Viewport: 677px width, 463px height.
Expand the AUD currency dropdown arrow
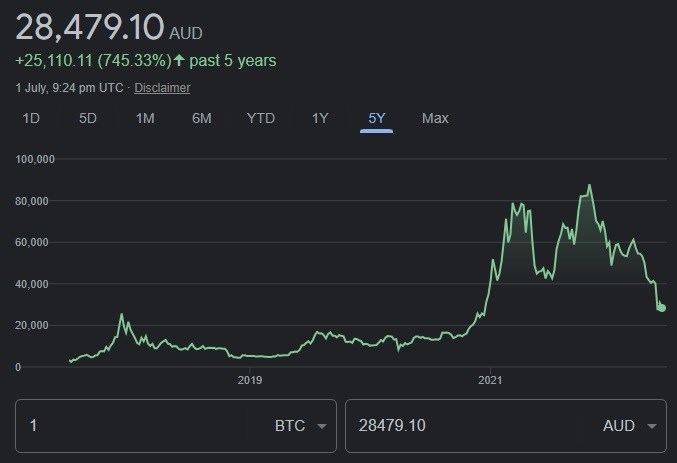[652, 426]
